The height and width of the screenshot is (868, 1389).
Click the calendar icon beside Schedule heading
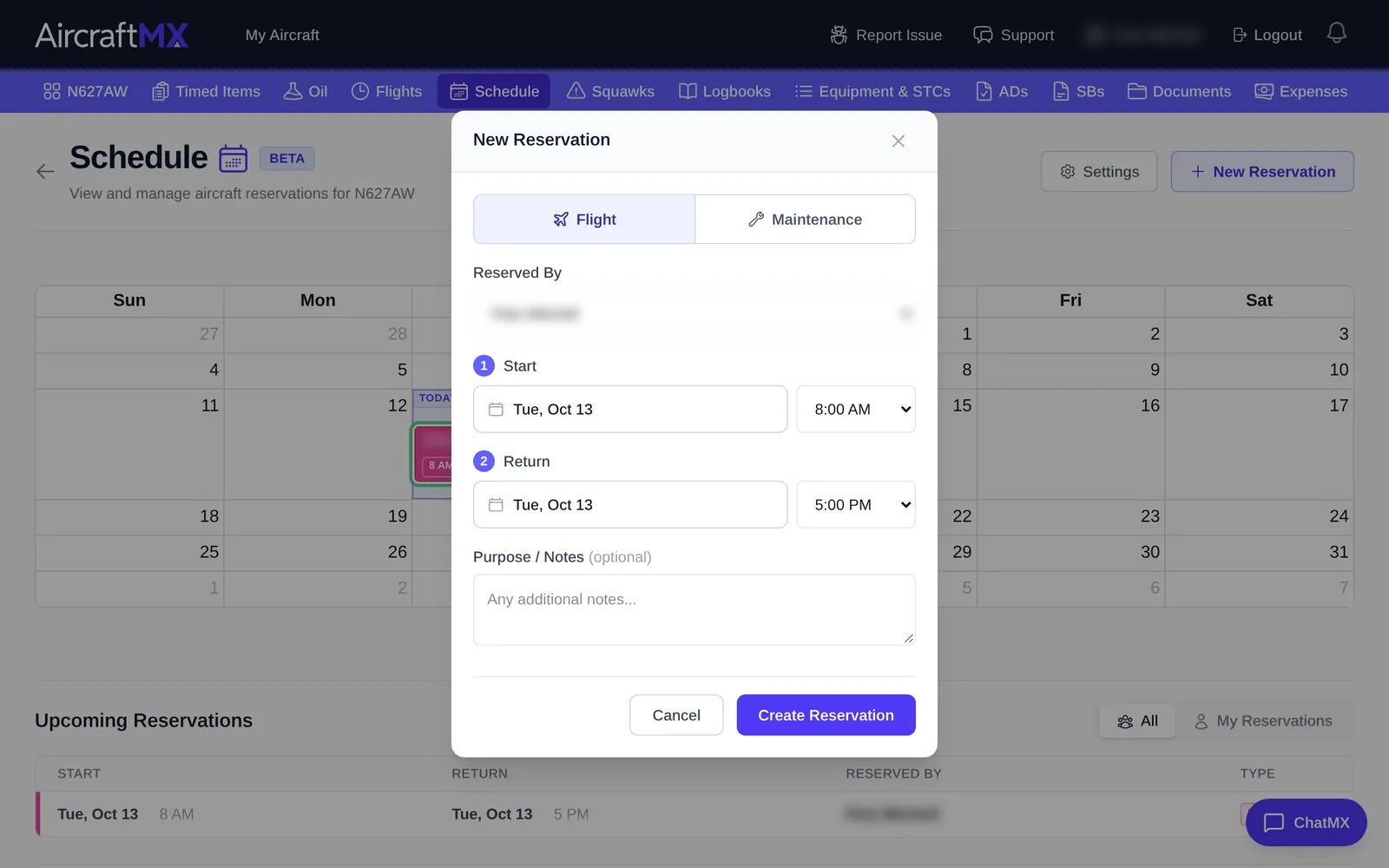(233, 159)
